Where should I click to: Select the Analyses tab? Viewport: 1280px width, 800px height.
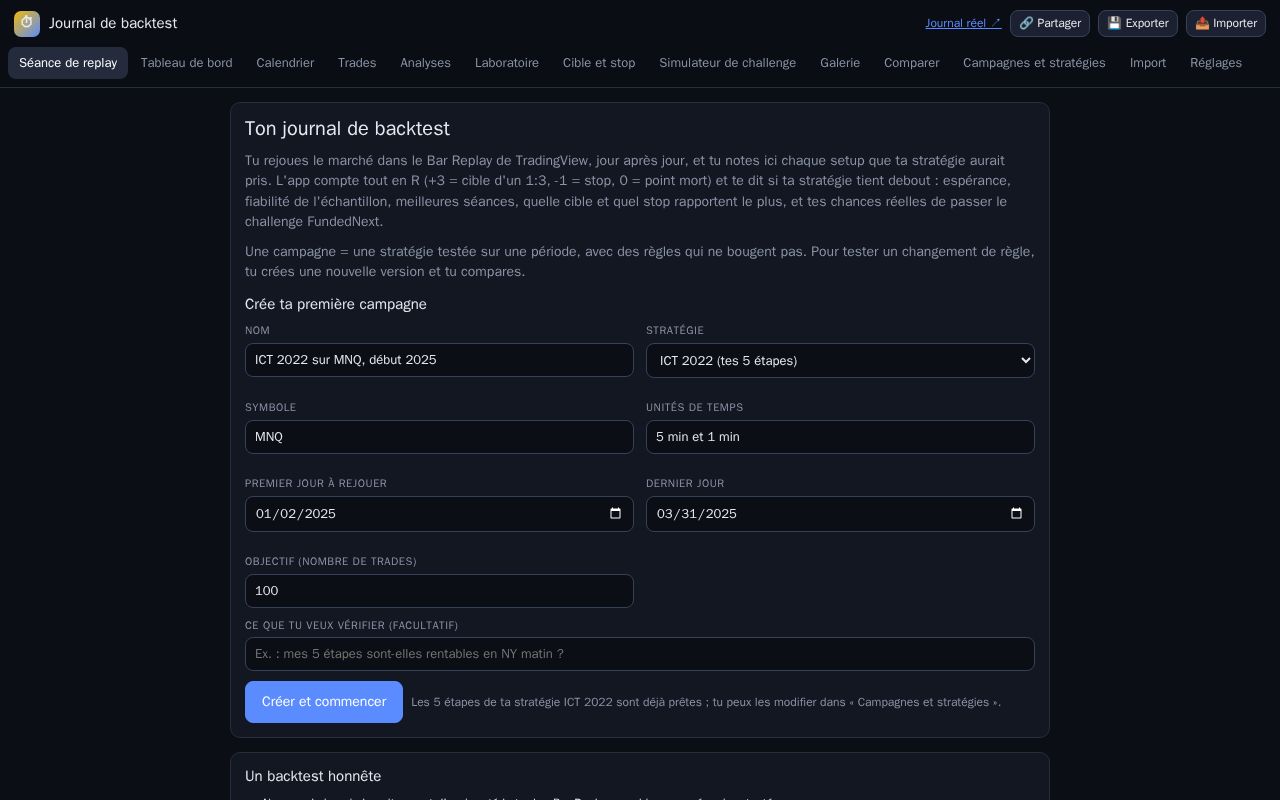point(425,63)
